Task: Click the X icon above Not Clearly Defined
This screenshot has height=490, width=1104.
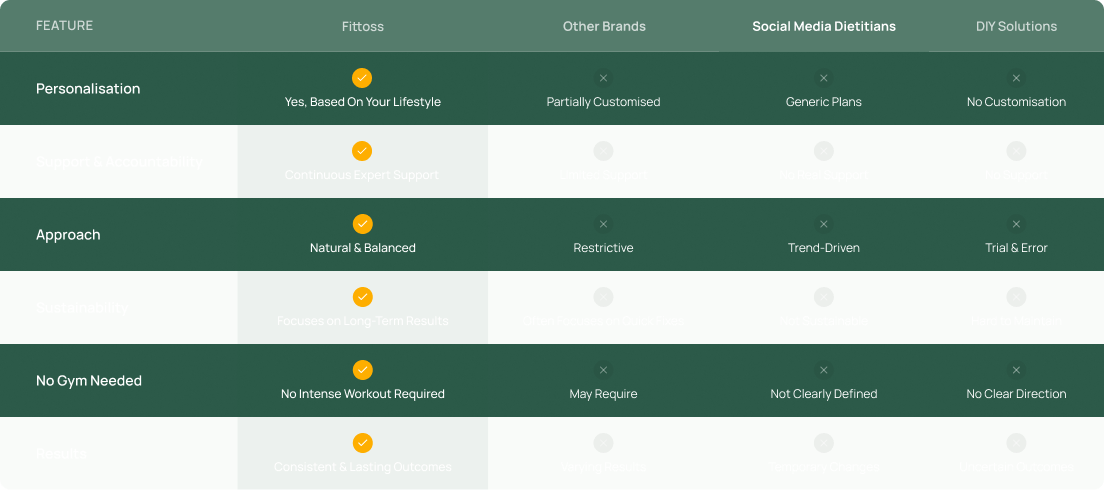Action: [x=824, y=370]
